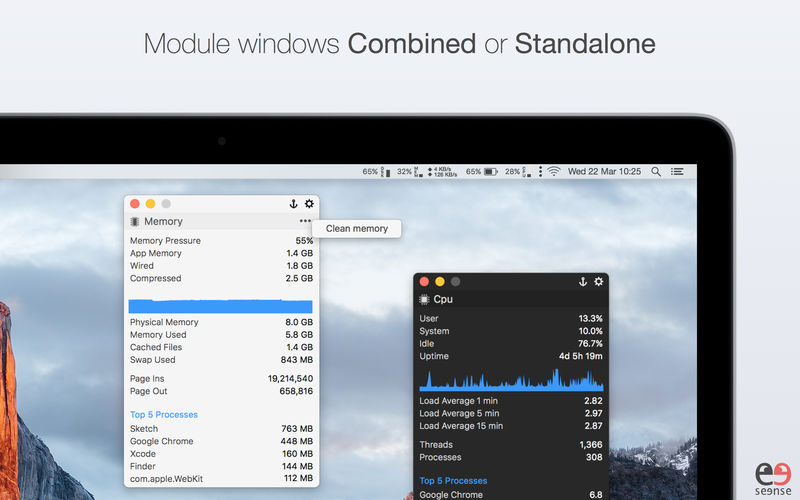The image size is (800, 500).
Task: Click the date and time in menu bar
Action: click(x=604, y=172)
